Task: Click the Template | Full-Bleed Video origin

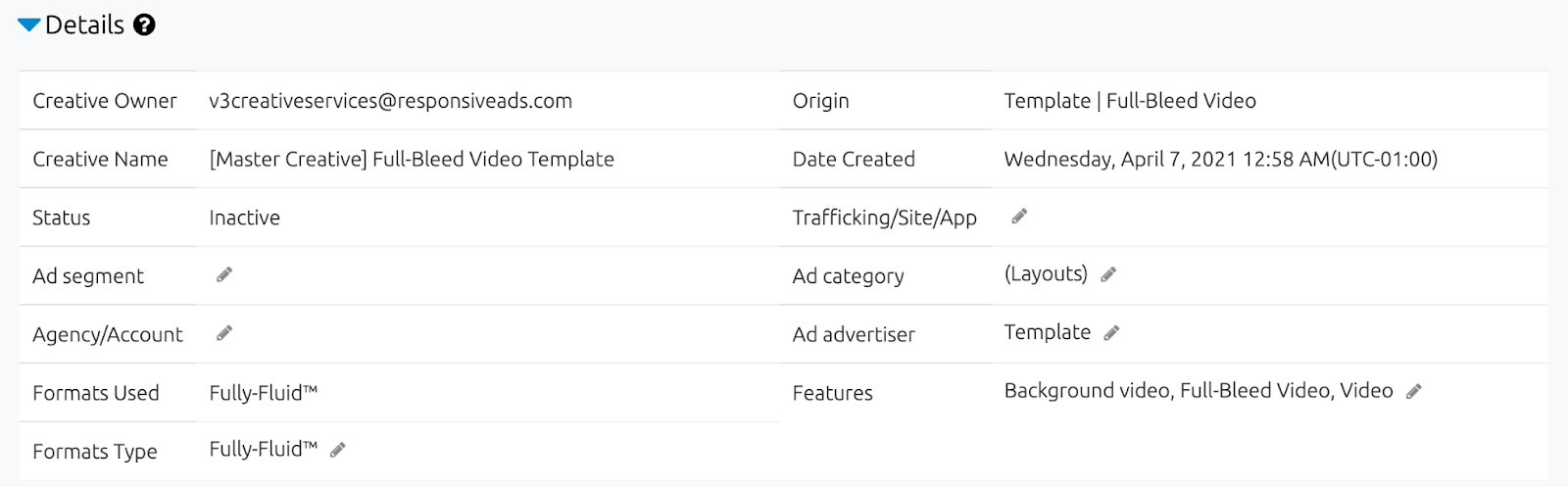Action: (x=1129, y=101)
